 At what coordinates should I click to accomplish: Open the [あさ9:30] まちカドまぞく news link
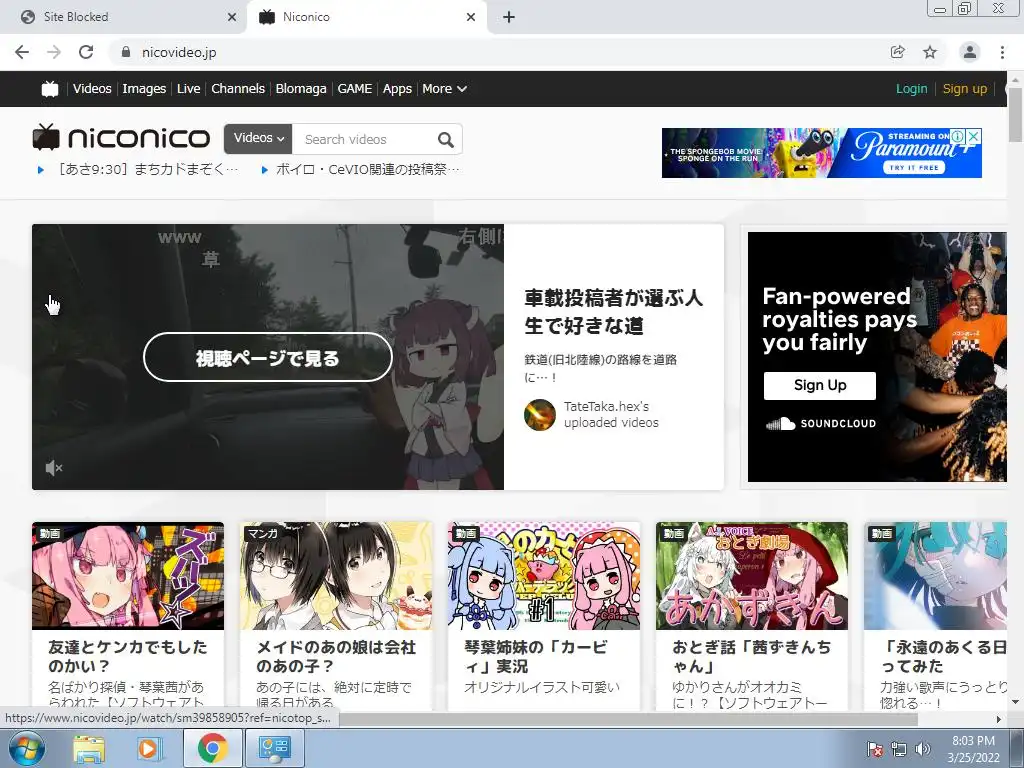point(148,170)
